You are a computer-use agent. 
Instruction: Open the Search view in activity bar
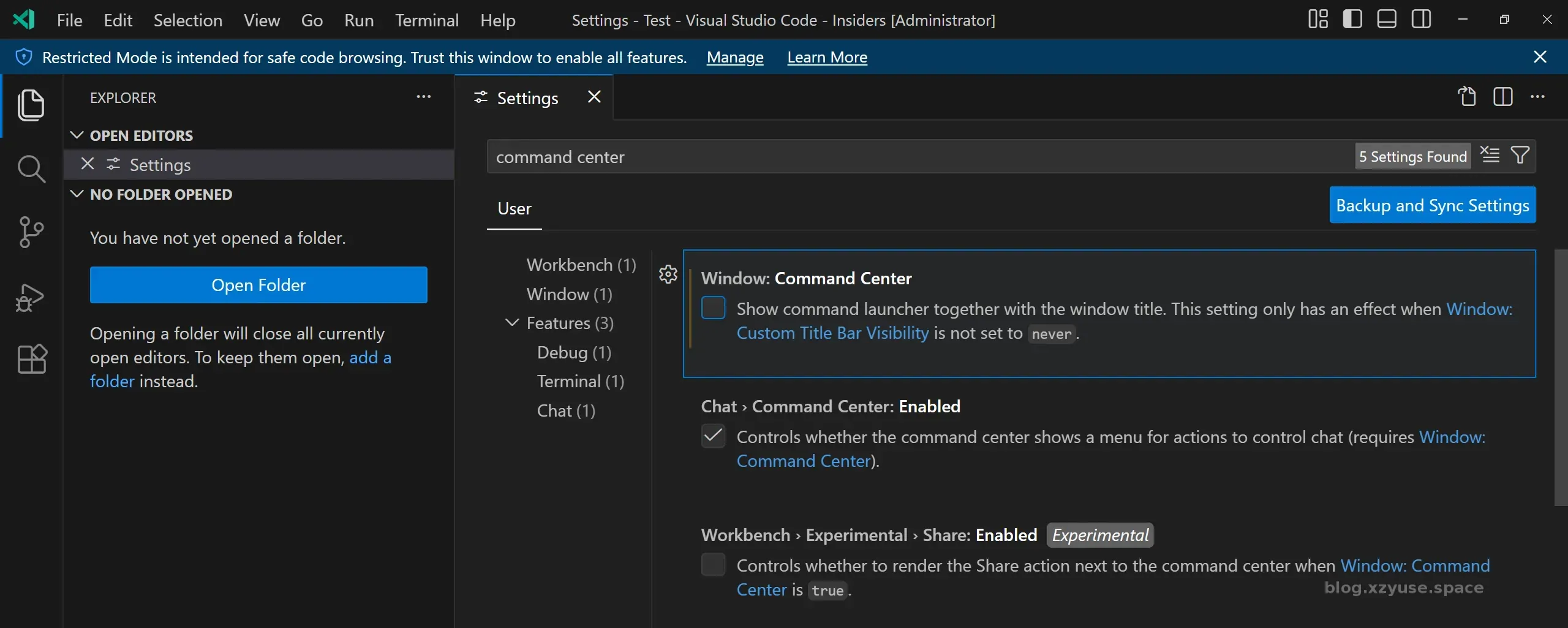click(31, 168)
